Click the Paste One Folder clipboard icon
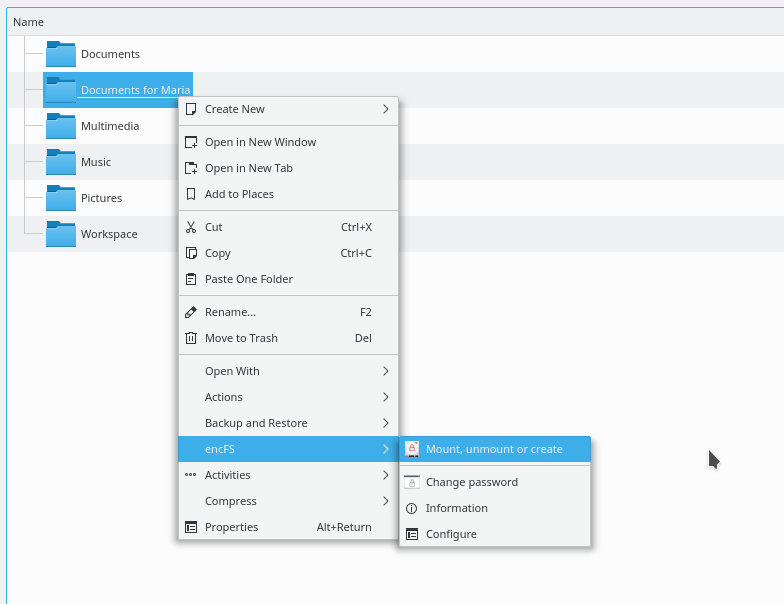This screenshot has height=604, width=784. 191,279
